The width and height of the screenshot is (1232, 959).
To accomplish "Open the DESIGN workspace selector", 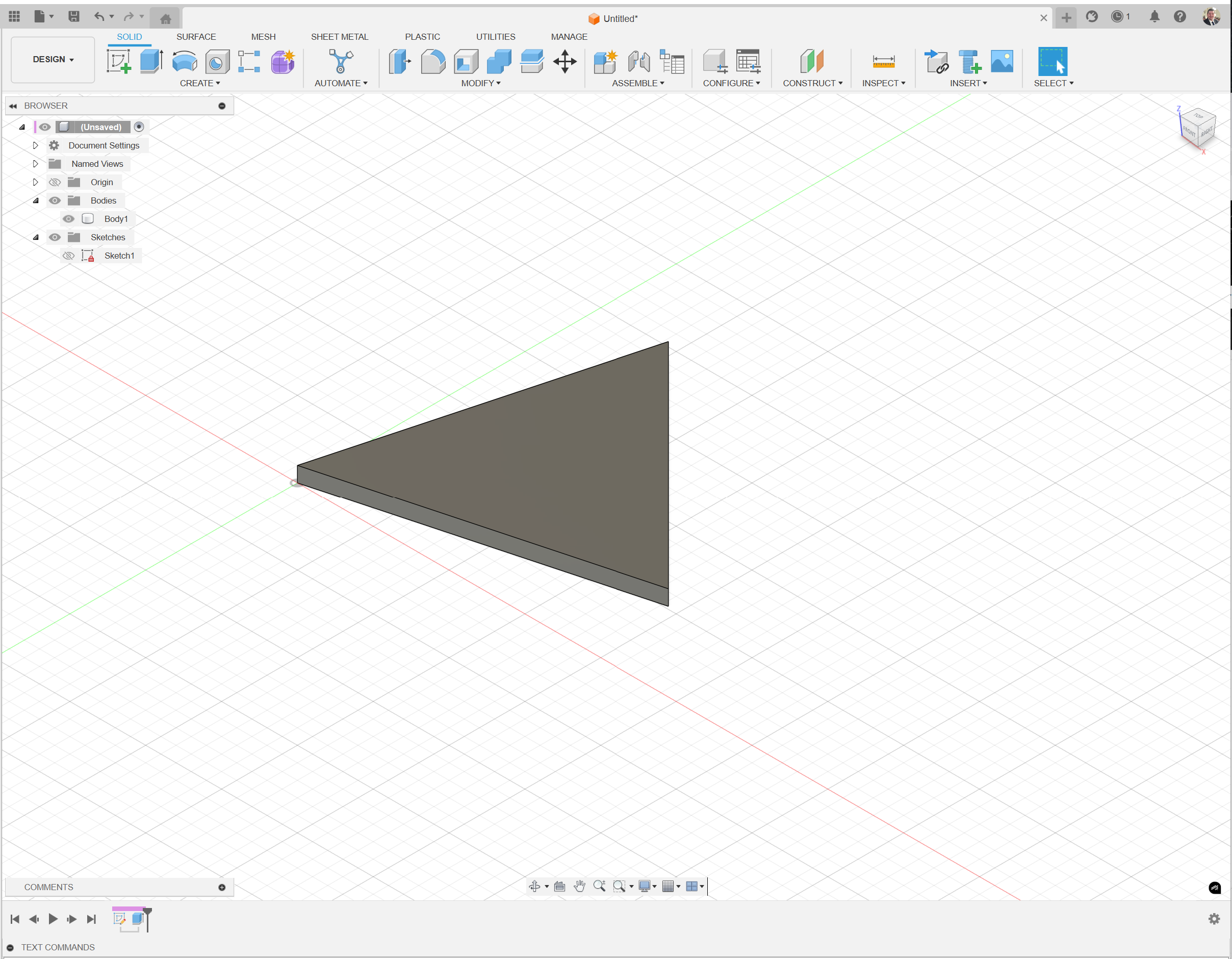I will (52, 59).
